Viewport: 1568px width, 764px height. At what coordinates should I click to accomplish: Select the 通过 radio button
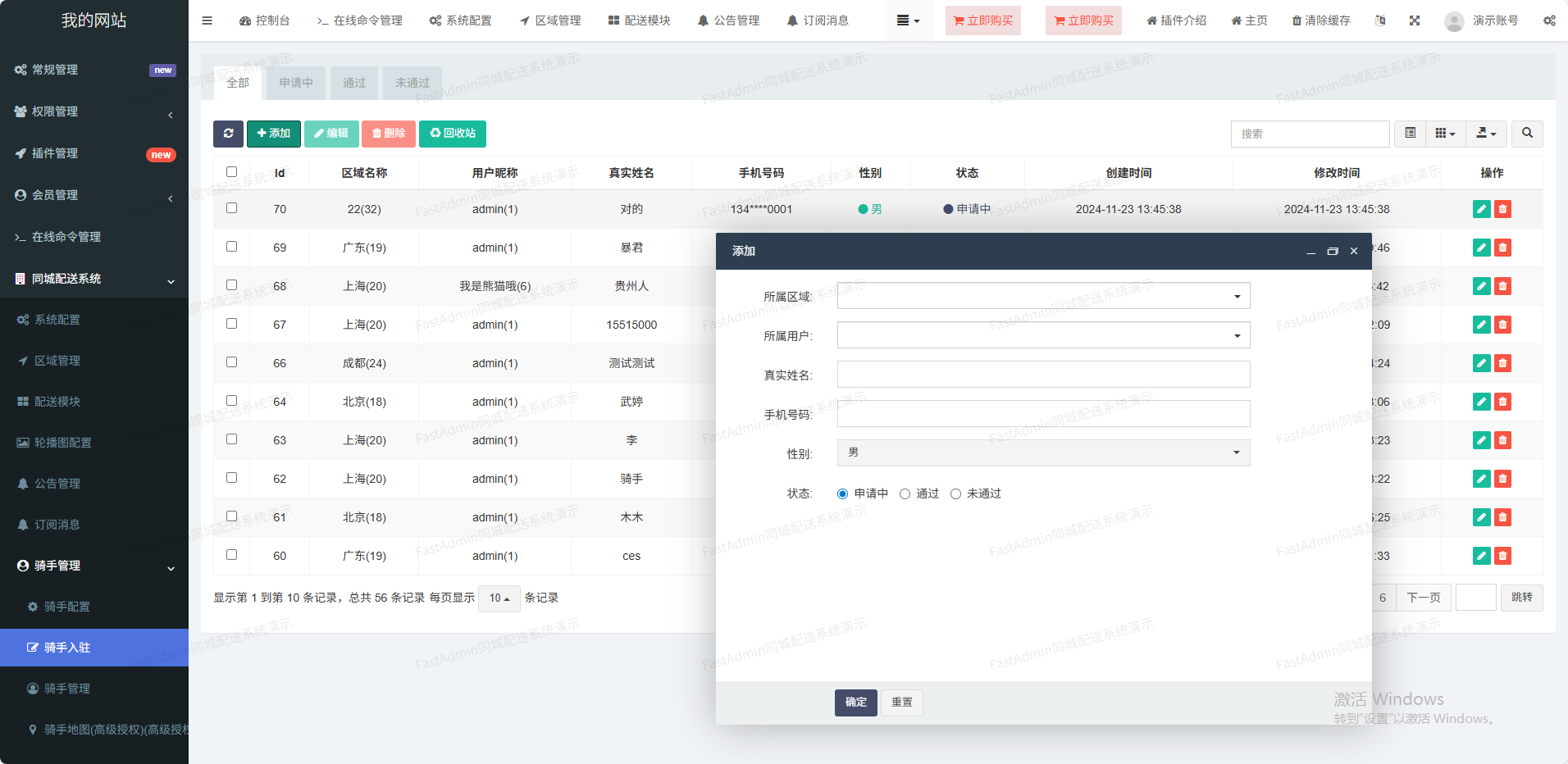pos(905,493)
